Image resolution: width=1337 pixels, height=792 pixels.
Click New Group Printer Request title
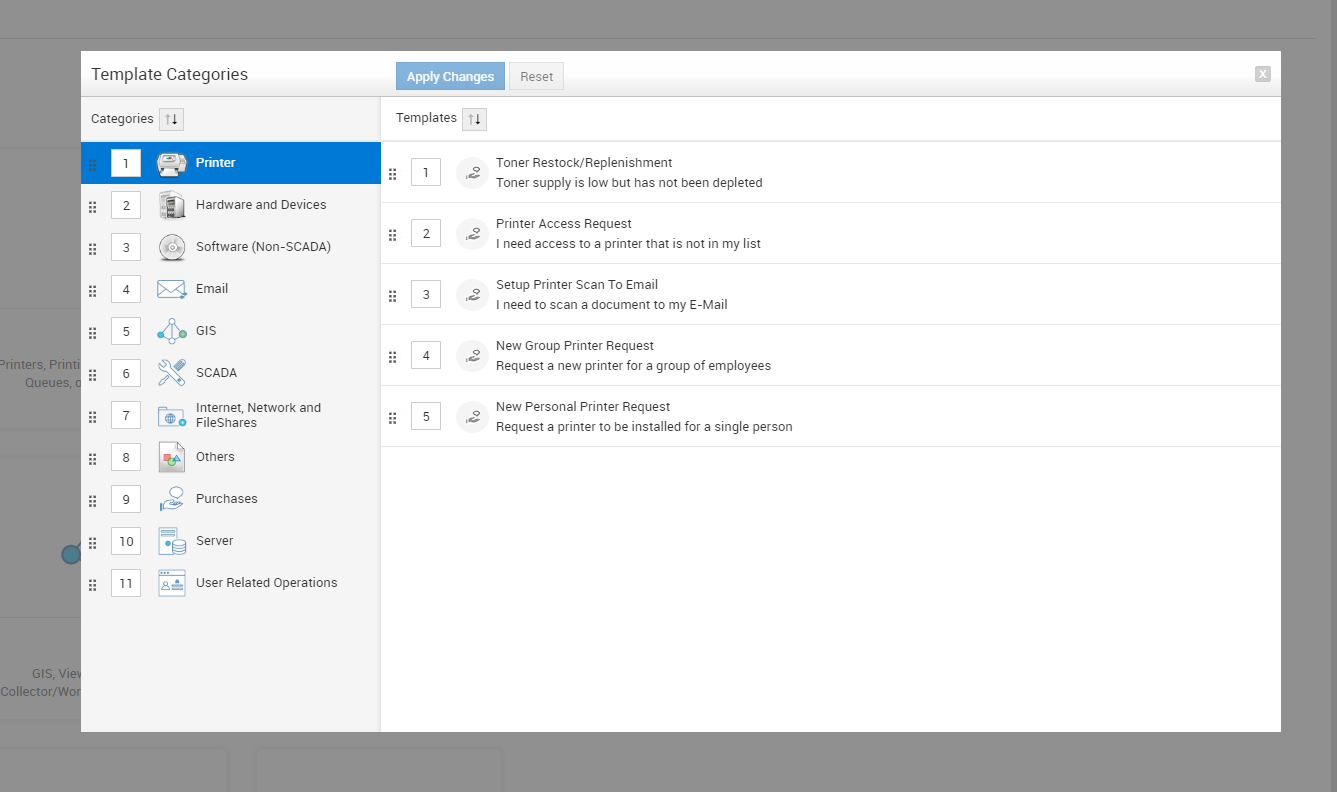[575, 346]
